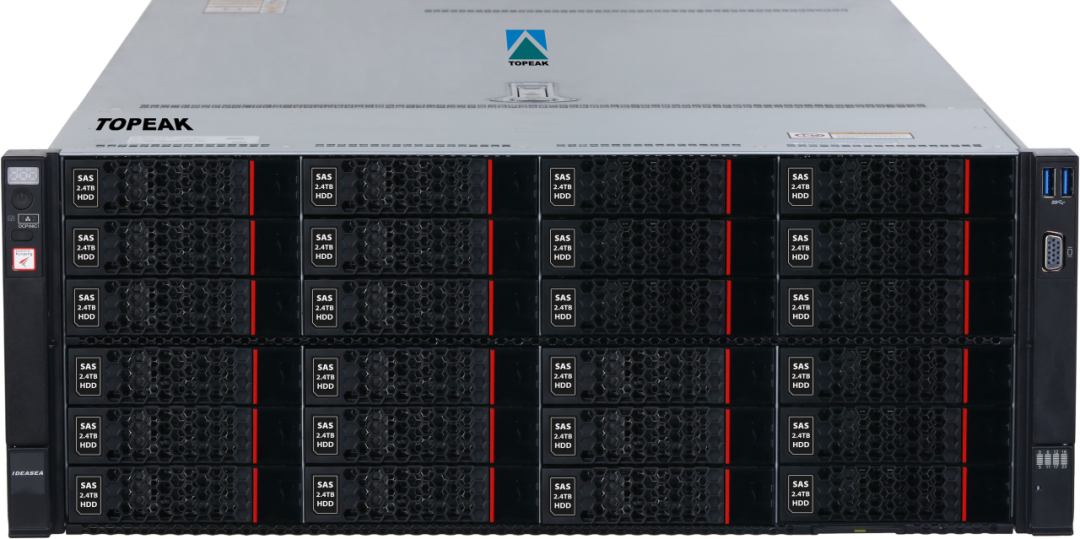Screen dimensions: 1080x539
Task: Click red release tab of bottom-right drive
Action: [963, 494]
